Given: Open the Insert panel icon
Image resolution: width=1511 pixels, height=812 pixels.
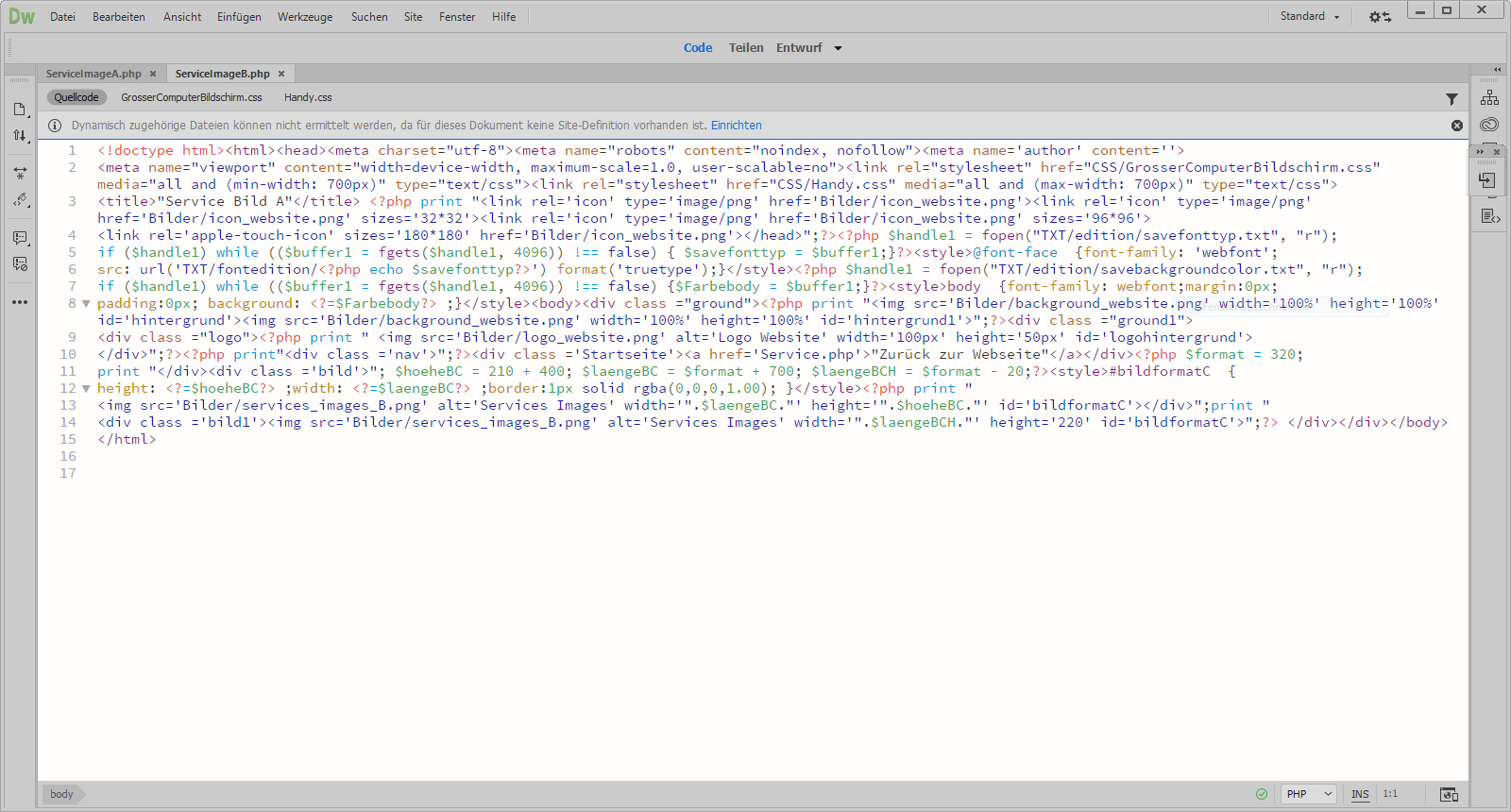Looking at the screenshot, I should coord(1487,180).
